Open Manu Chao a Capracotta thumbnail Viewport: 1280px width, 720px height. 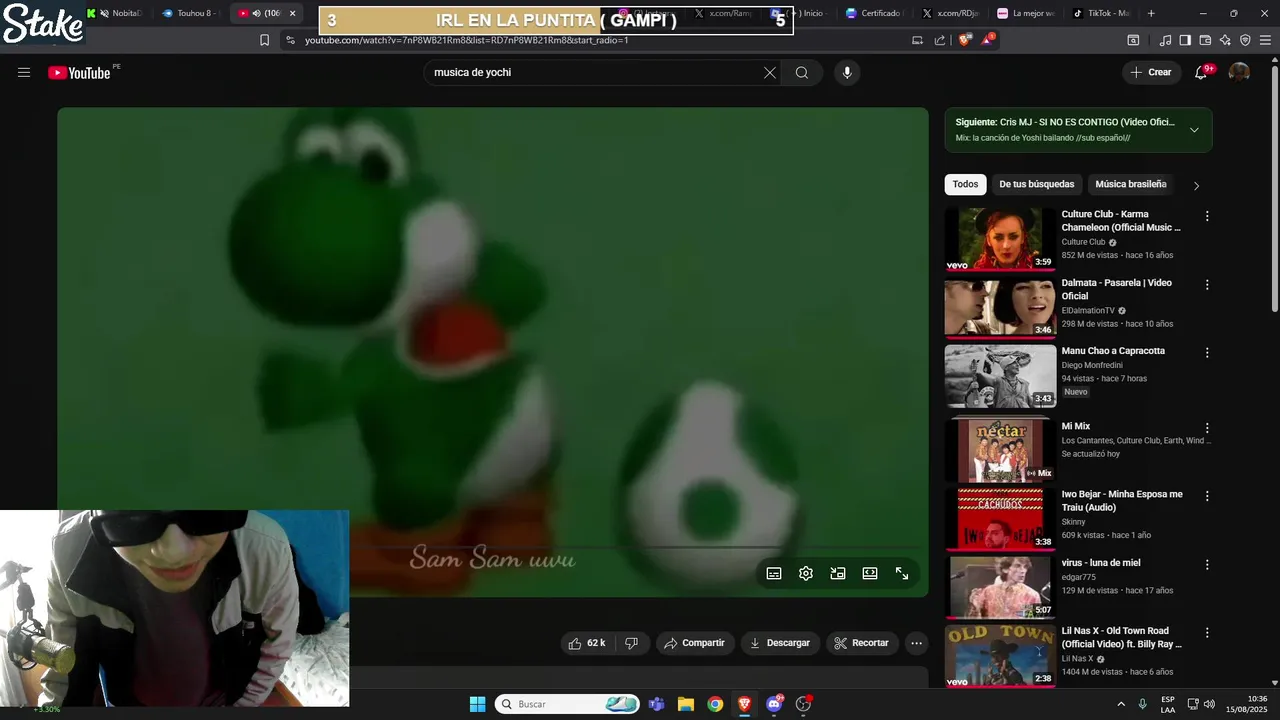coord(1000,376)
